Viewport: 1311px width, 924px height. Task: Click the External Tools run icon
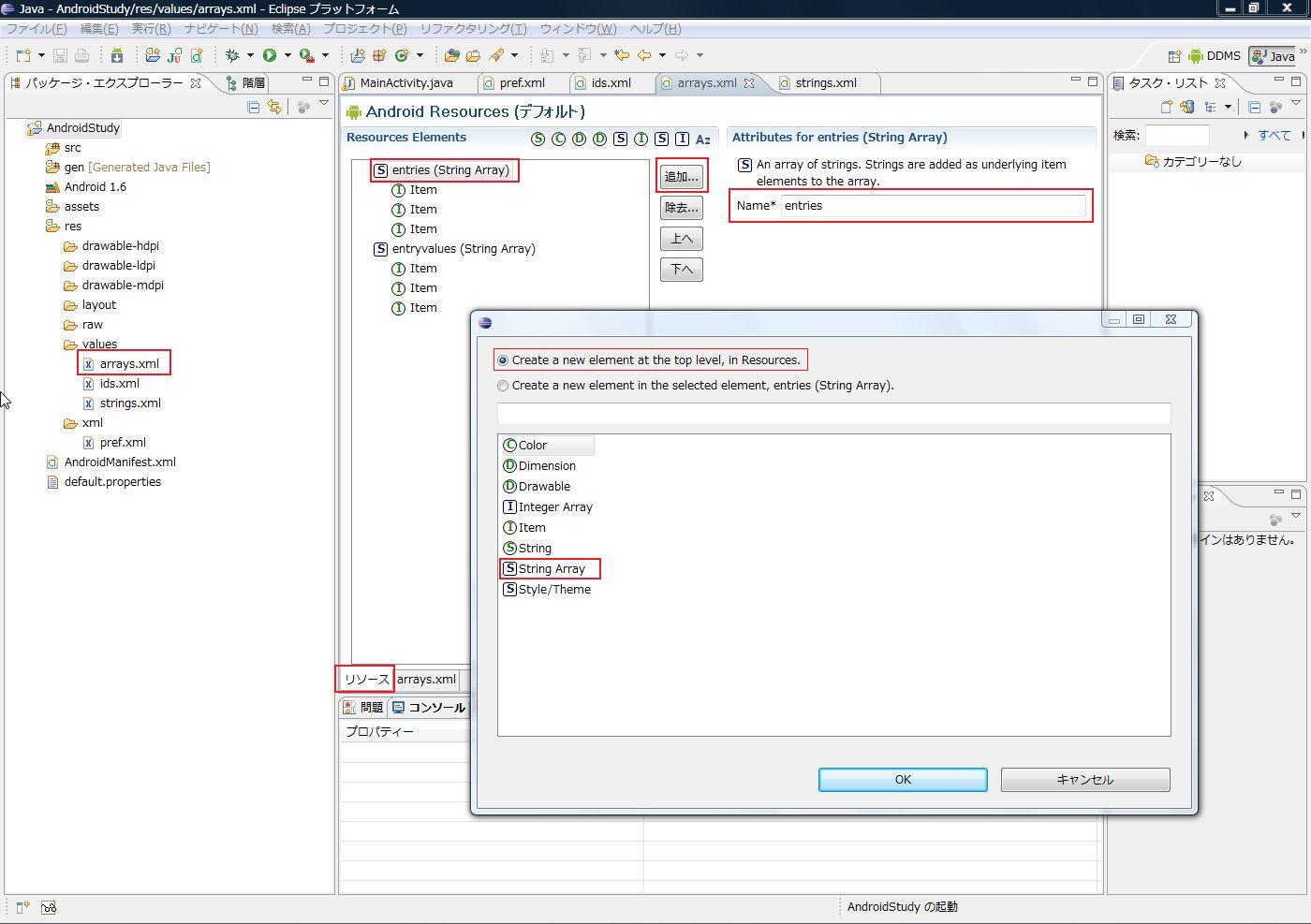(x=306, y=56)
